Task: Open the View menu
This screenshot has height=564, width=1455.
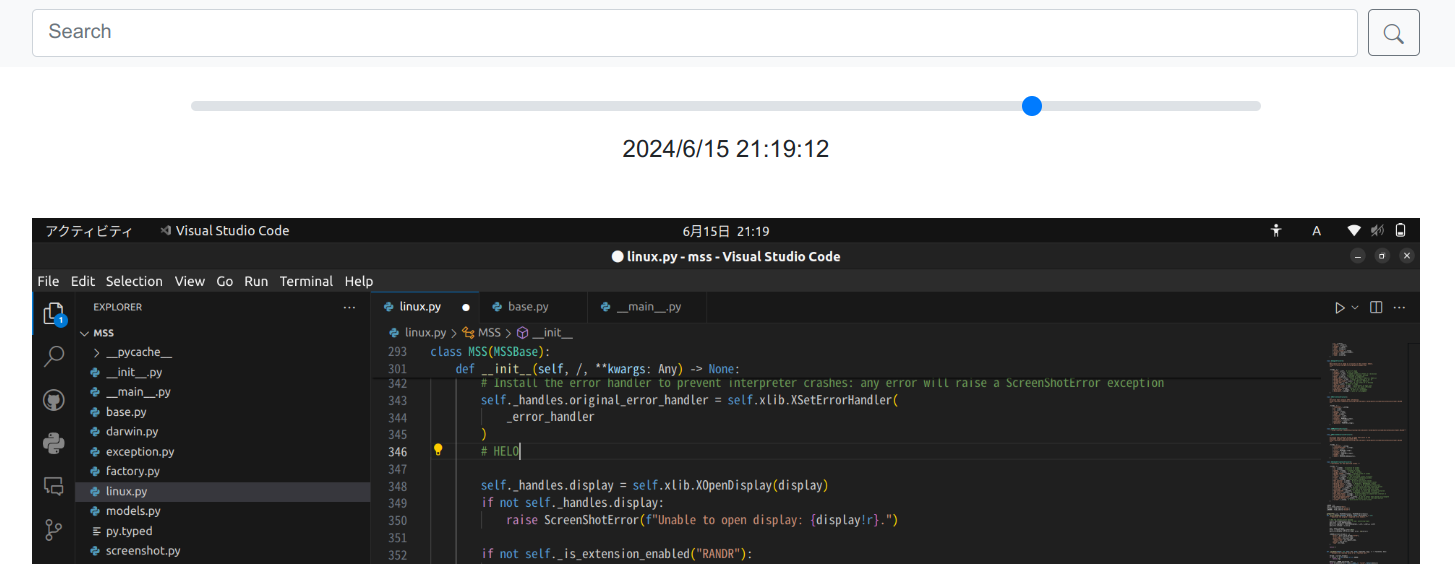Action: [x=190, y=281]
